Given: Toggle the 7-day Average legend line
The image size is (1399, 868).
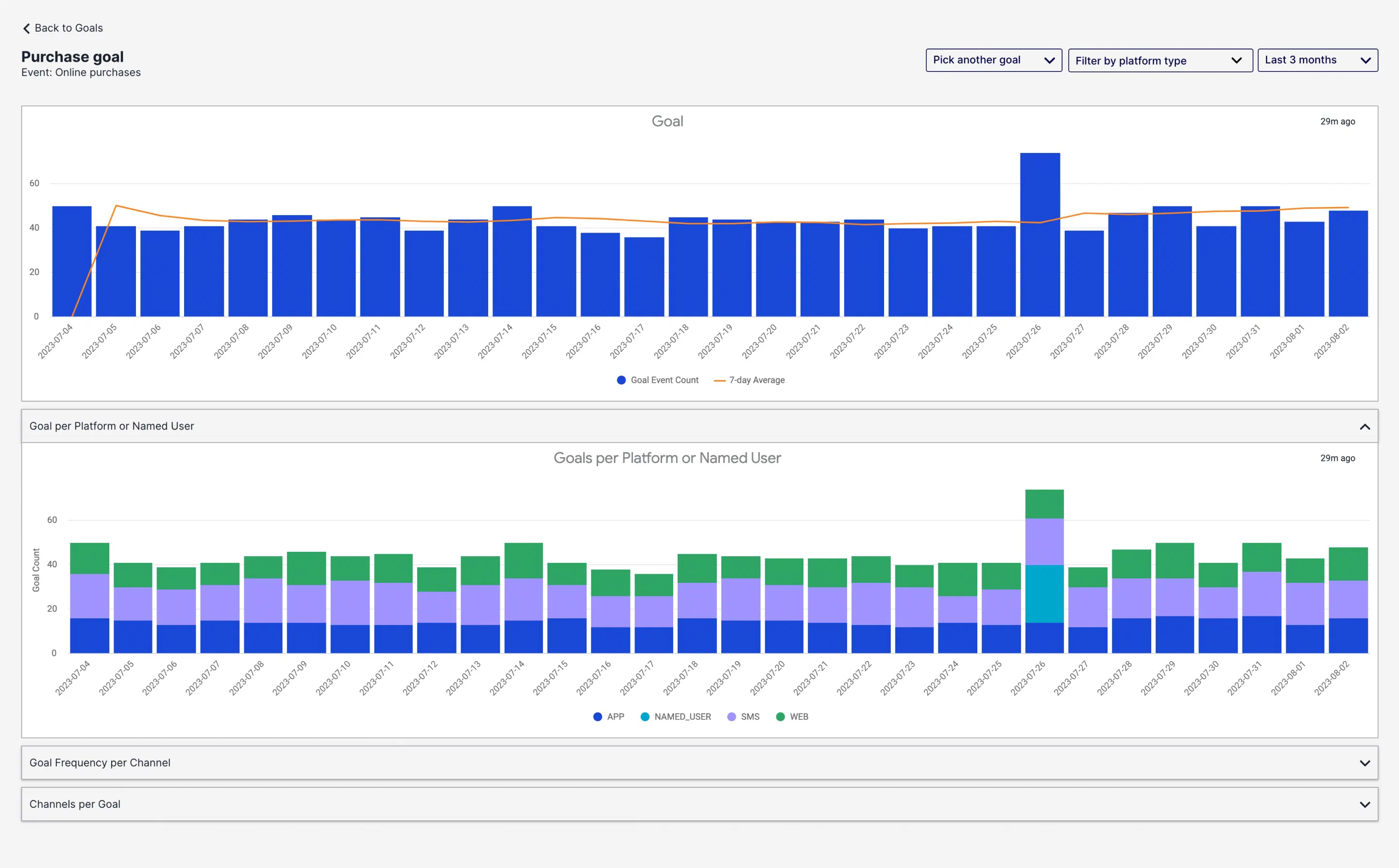Looking at the screenshot, I should tap(719, 380).
